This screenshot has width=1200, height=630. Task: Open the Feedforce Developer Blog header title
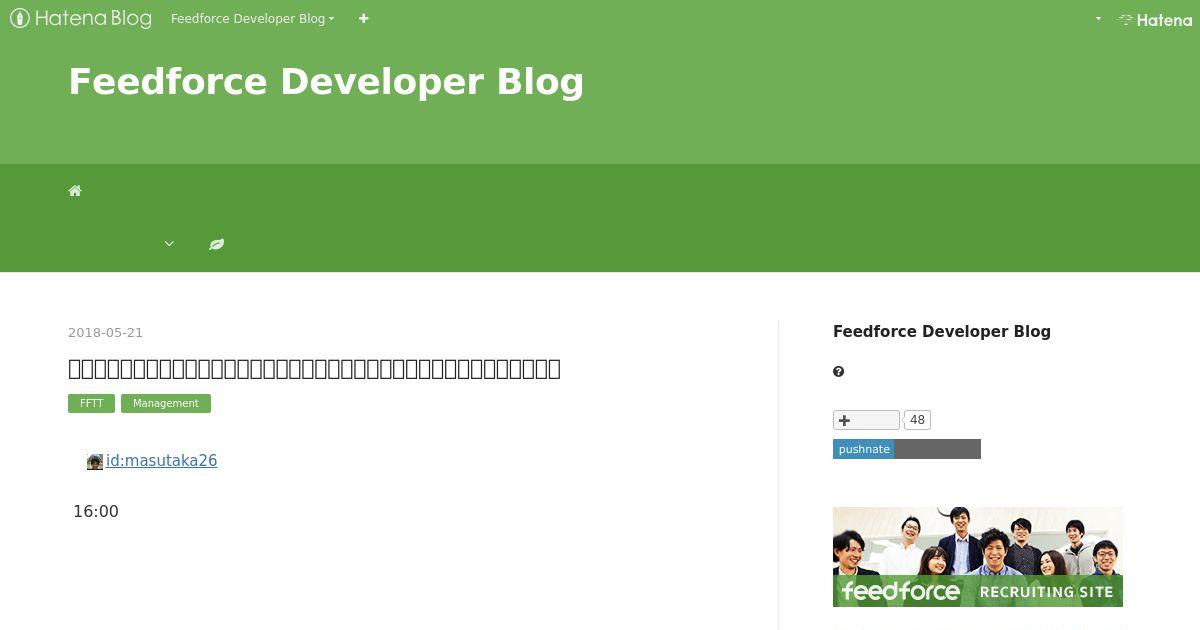[x=326, y=81]
